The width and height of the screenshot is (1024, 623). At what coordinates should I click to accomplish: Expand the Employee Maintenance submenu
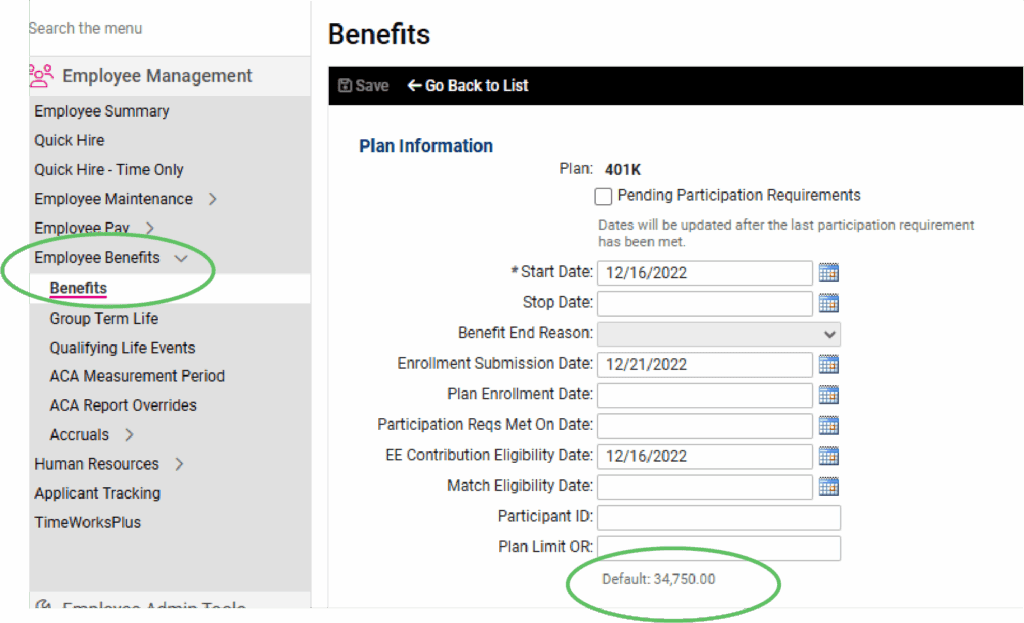pyautogui.click(x=212, y=199)
